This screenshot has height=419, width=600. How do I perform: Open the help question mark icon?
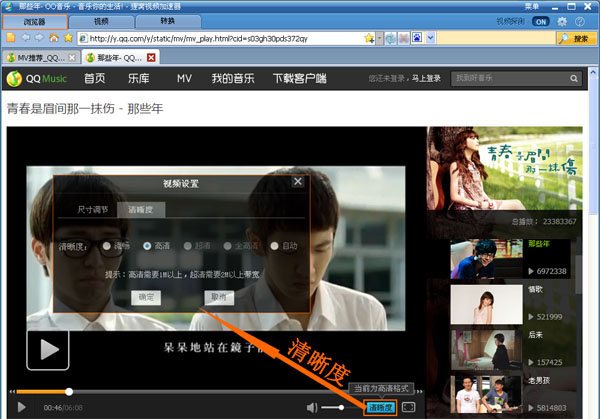coord(580,22)
